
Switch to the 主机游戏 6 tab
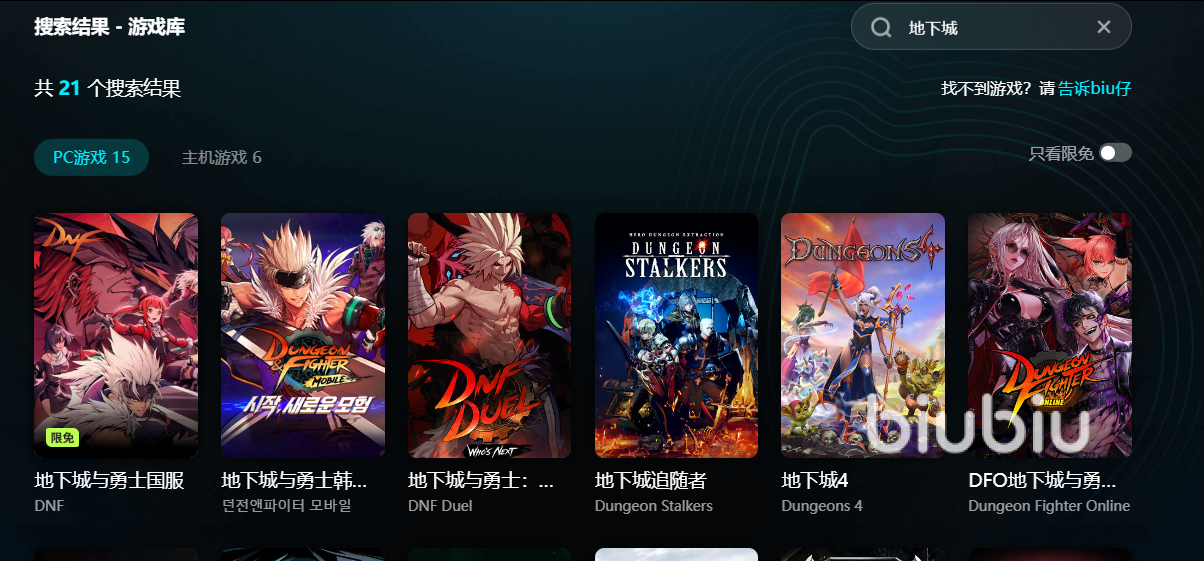[x=222, y=157]
